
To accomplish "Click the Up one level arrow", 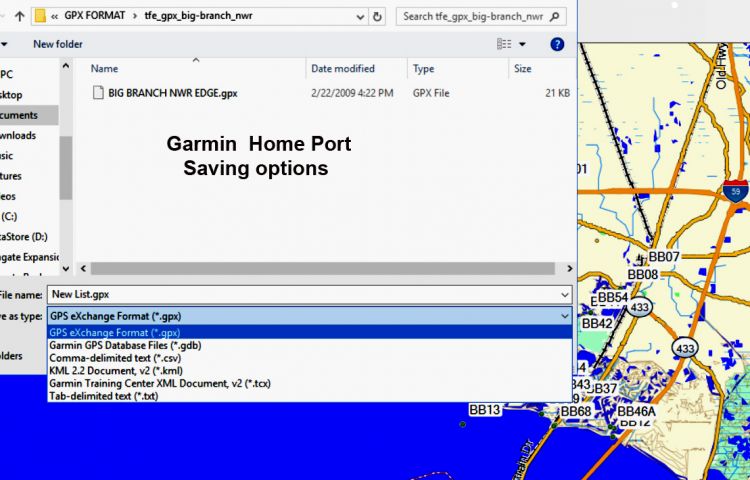I will pyautogui.click(x=19, y=16).
